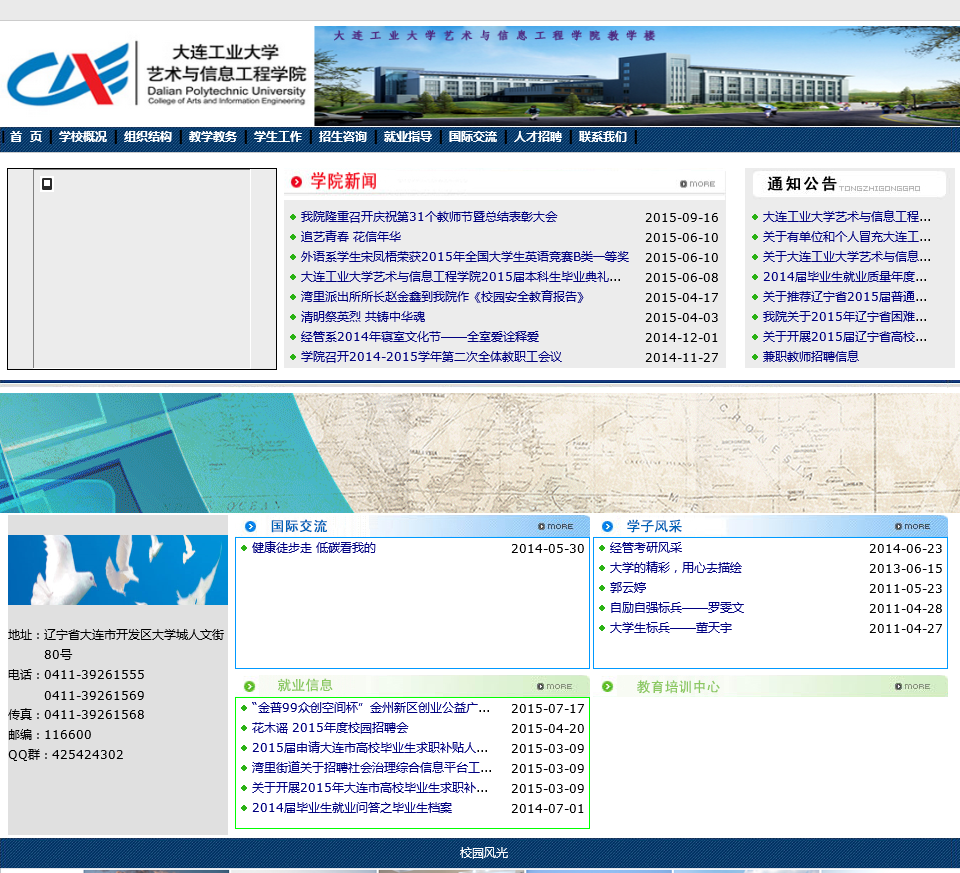This screenshot has width=960, height=873.
Task: Click the 通知公告 section header
Action: coord(849,184)
